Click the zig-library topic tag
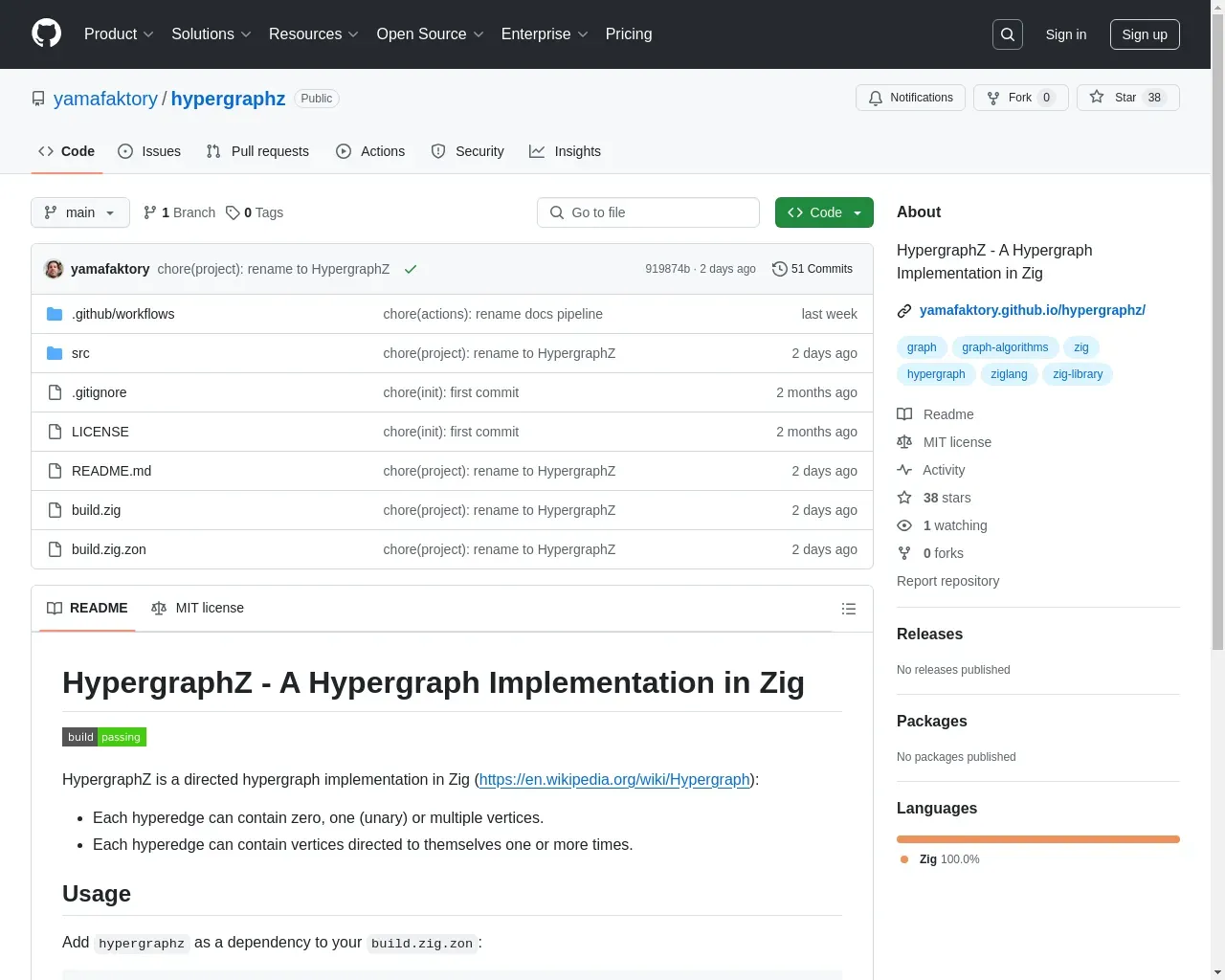 pyautogui.click(x=1078, y=374)
